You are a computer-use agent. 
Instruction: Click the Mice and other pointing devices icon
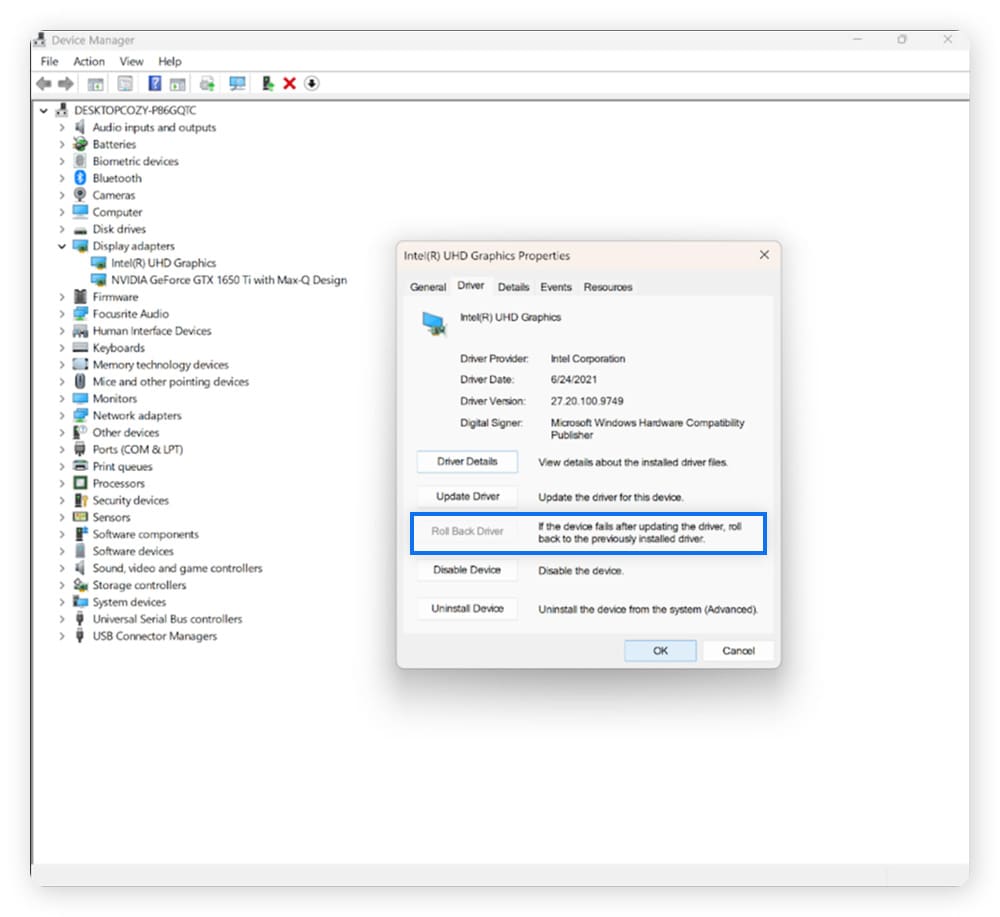pyautogui.click(x=80, y=381)
